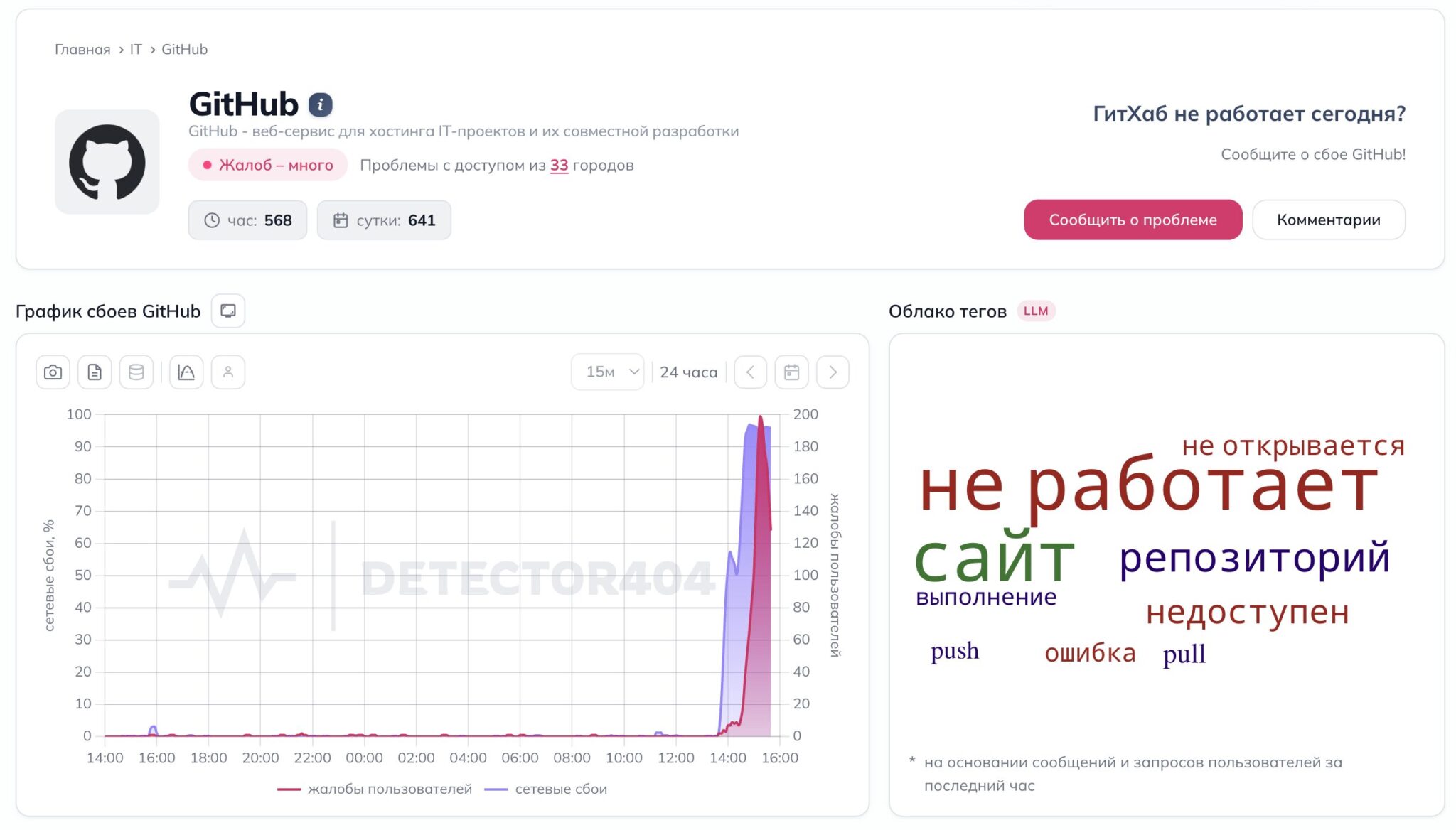Click the GitHub octocat logo
The height and width of the screenshot is (830, 1456).
[x=107, y=162]
